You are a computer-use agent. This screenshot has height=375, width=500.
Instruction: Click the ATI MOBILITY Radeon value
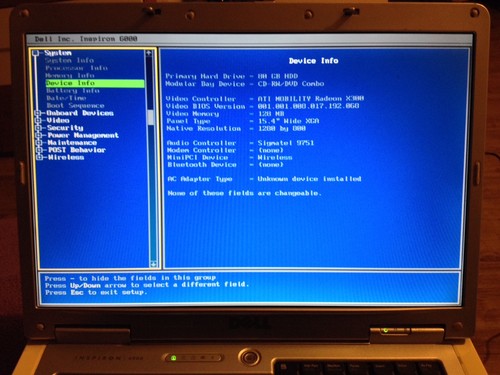pyautogui.click(x=311, y=99)
